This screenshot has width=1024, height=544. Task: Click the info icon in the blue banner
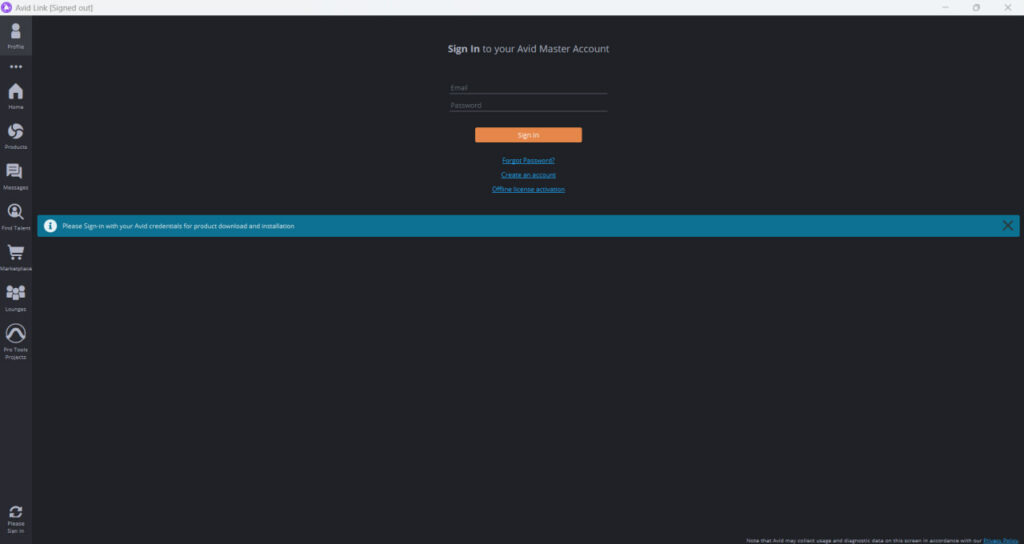[x=50, y=226]
